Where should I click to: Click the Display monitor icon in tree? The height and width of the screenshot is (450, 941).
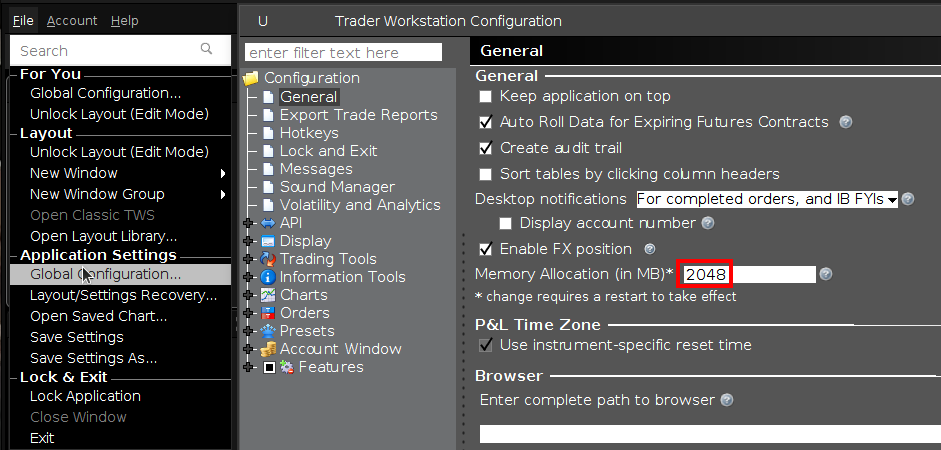point(268,241)
